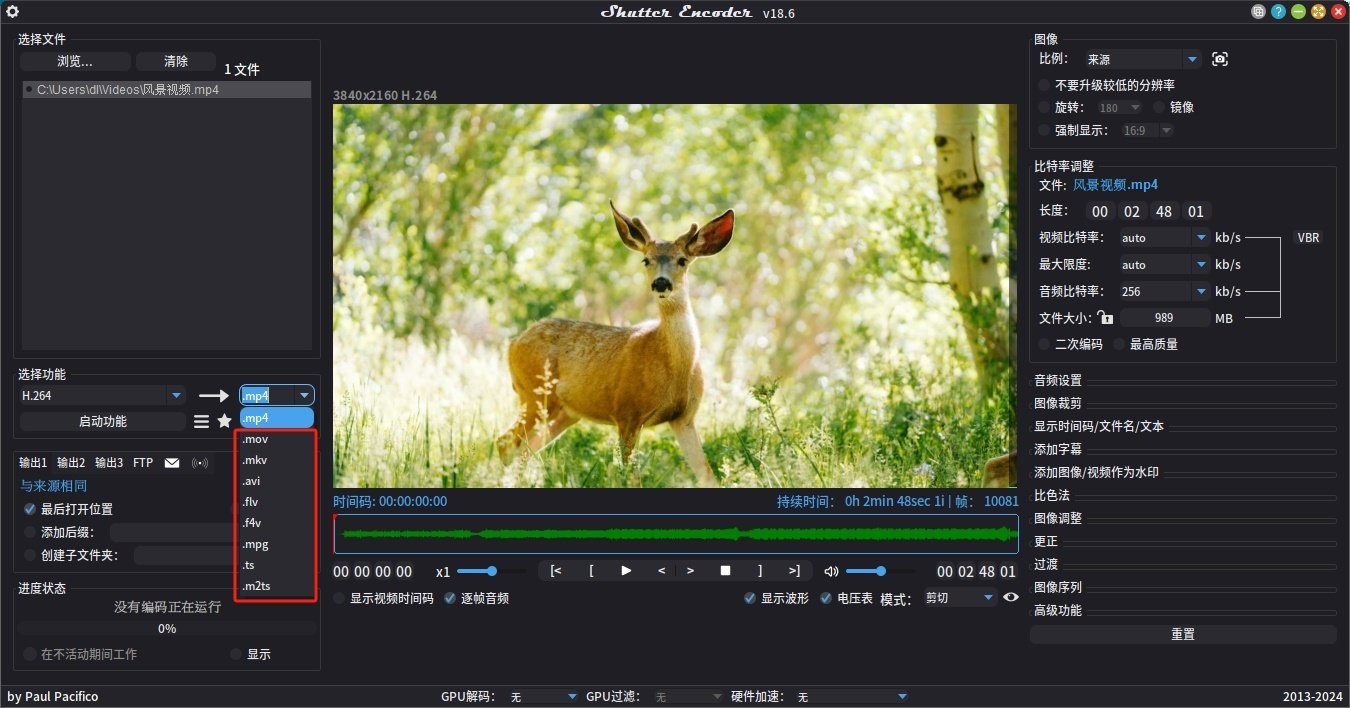This screenshot has height=708, width=1350.
Task: Open settings via the top-left gear icon
Action: (13, 12)
